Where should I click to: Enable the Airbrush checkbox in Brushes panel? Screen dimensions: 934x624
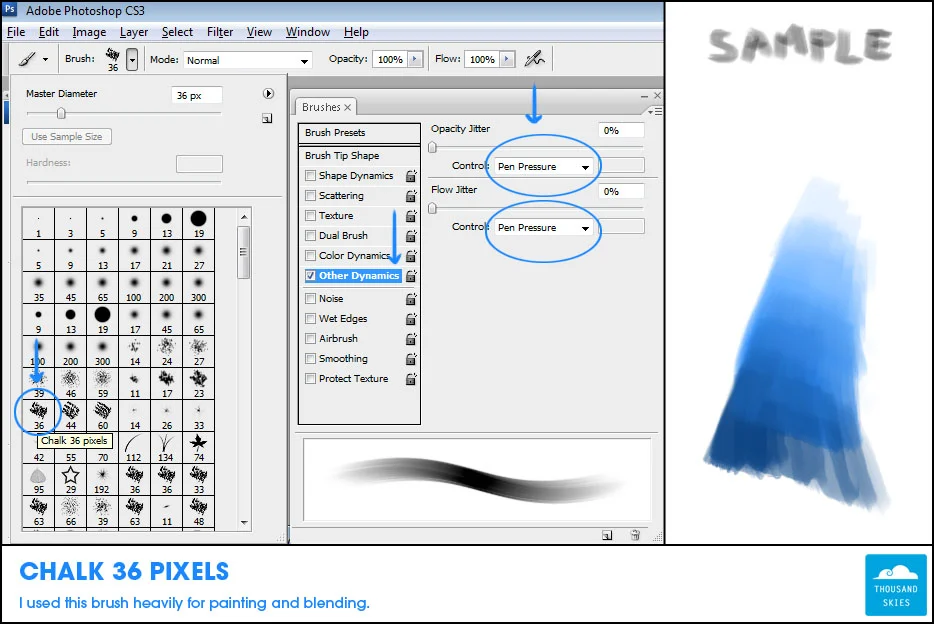point(310,338)
